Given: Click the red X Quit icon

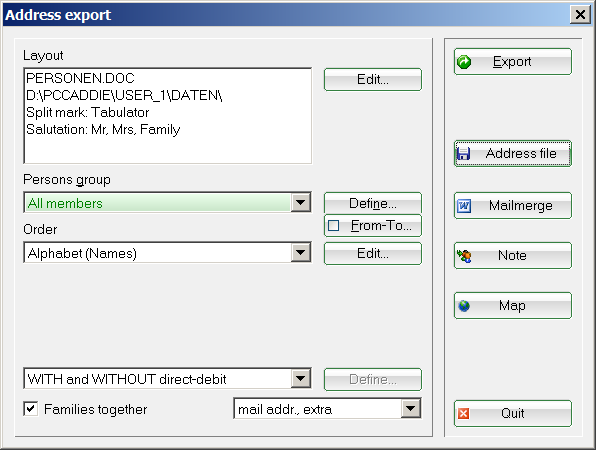Looking at the screenshot, I should click(463, 413).
